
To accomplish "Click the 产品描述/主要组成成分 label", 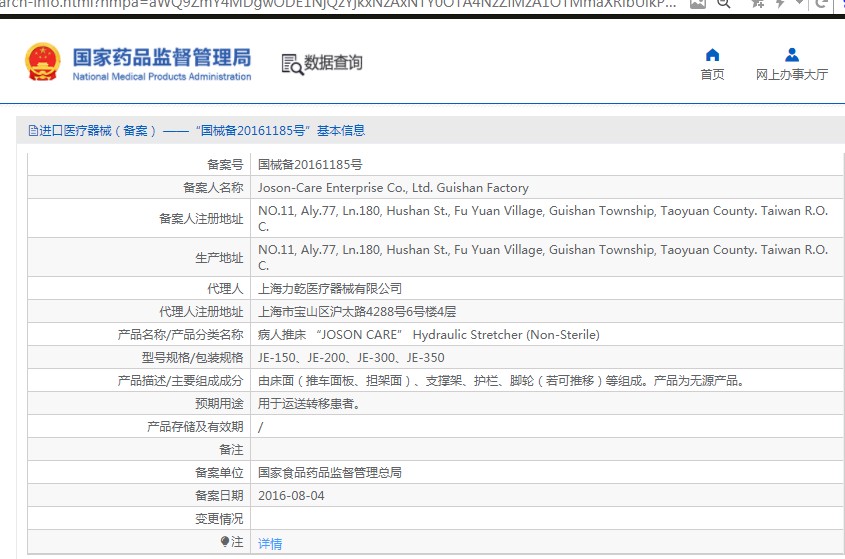I will point(181,381).
